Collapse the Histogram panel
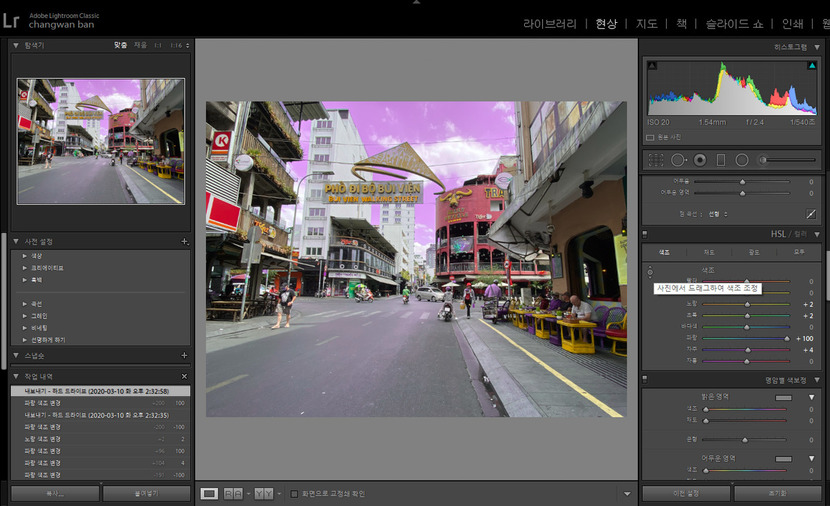 click(817, 47)
